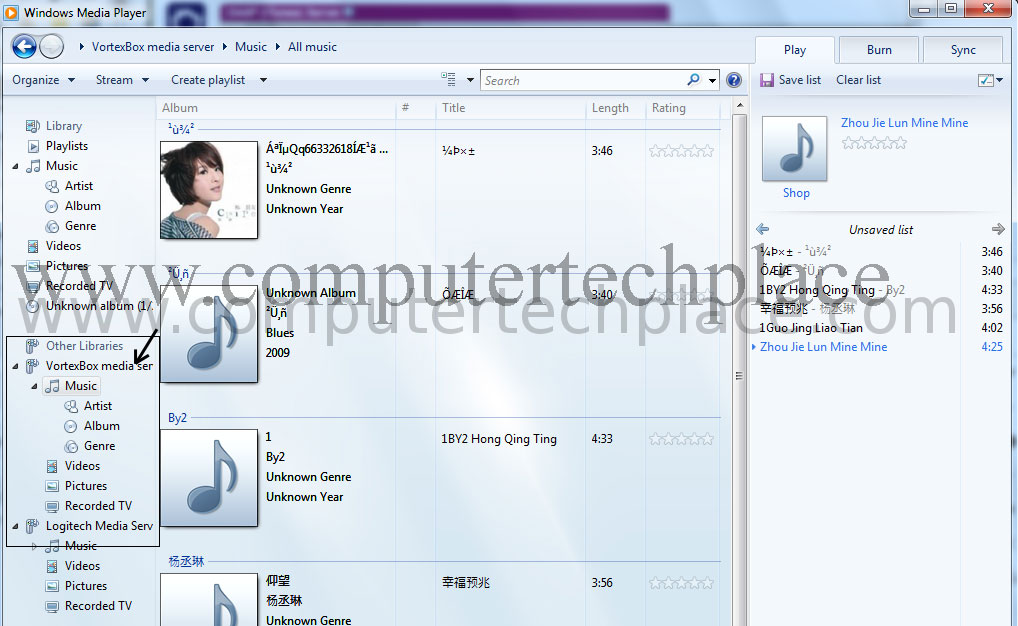Rate 幸福预兆 track with stars
Viewport: 1018px width, 626px height.
(x=681, y=583)
